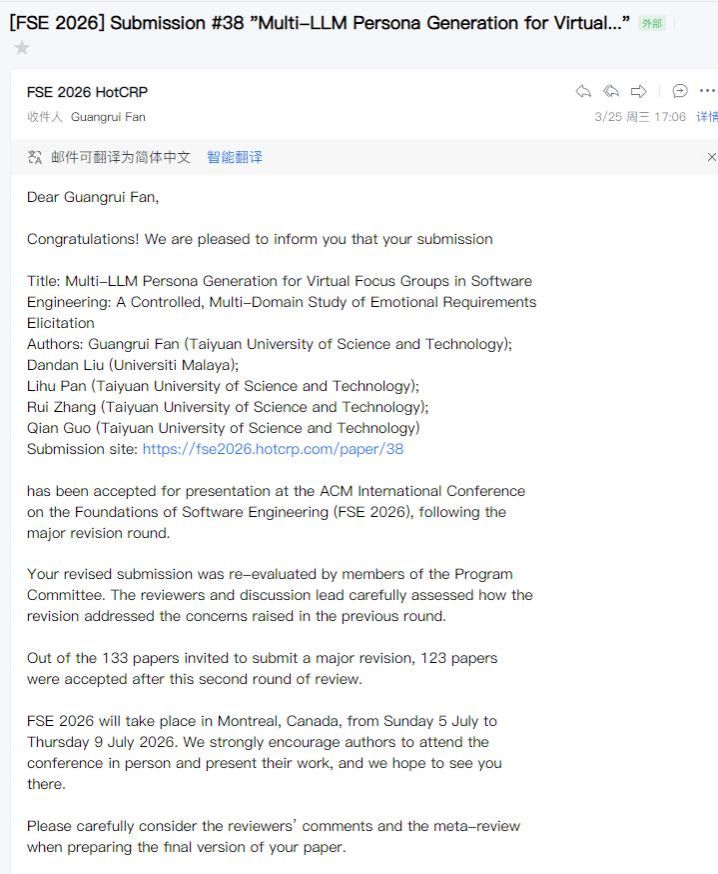Forward this email with the right arrow icon

coord(639,91)
